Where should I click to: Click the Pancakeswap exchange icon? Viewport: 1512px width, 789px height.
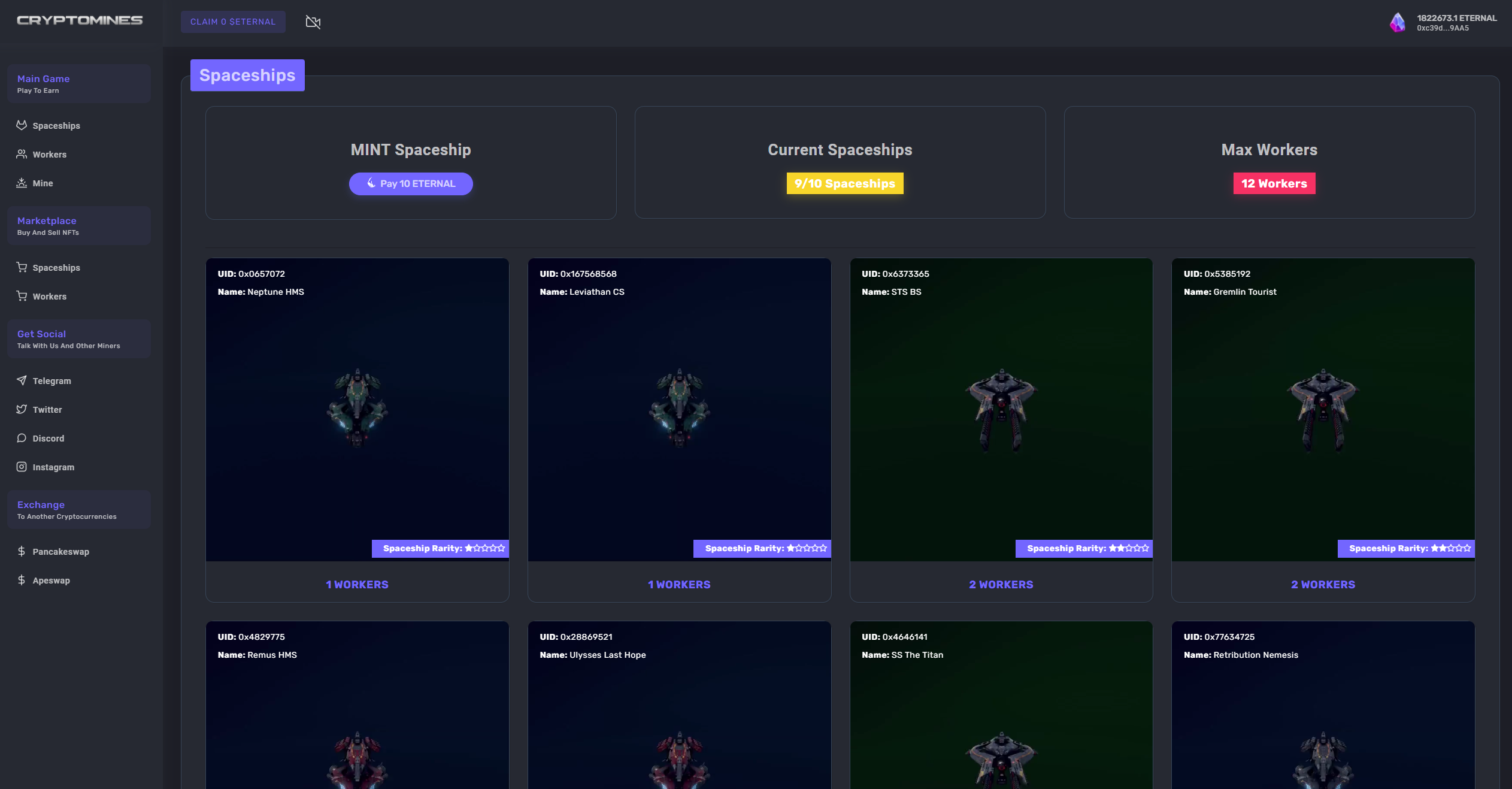(22, 551)
